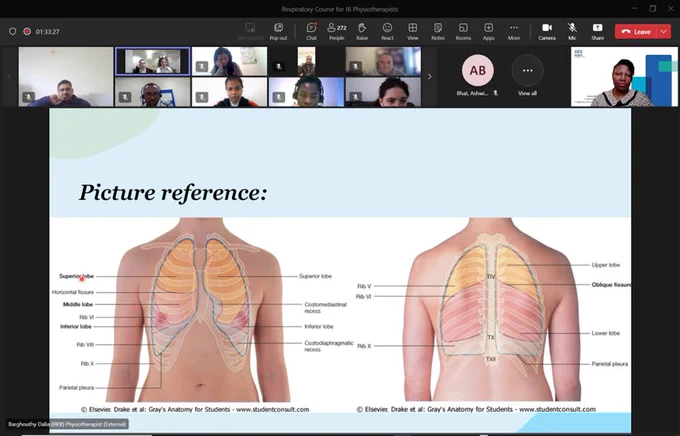This screenshot has width=680, height=436.
Task: Open the View all participants button
Action: (527, 75)
